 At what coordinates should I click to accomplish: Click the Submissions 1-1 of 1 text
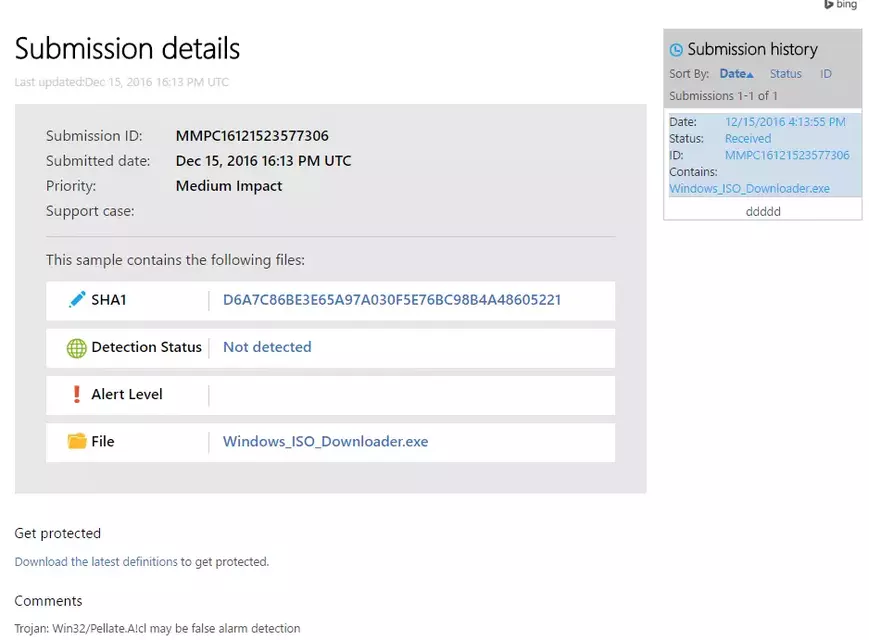(x=723, y=96)
